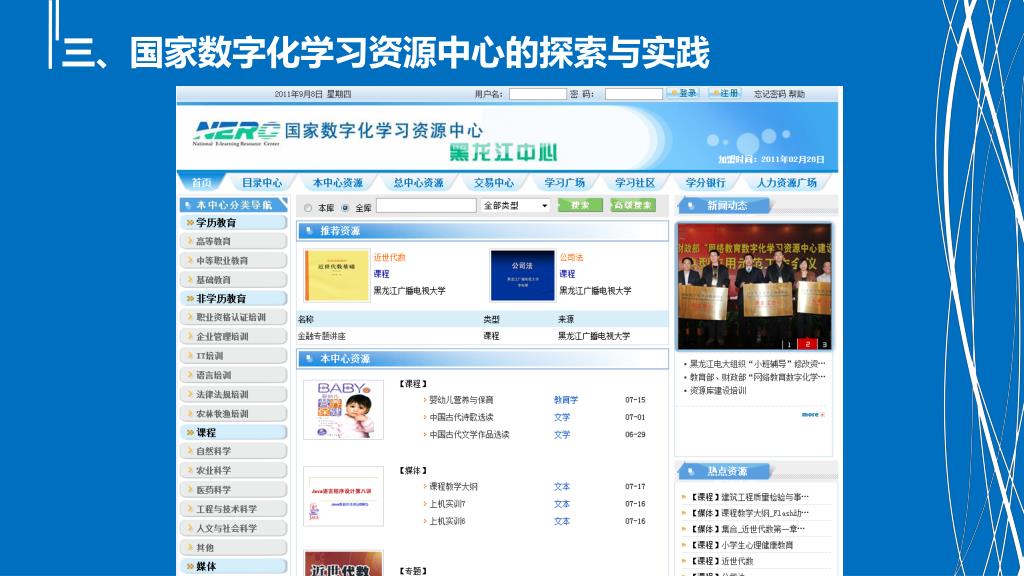Expand the 媒体 category in sidebar
The height and width of the screenshot is (576, 1024).
(x=234, y=566)
